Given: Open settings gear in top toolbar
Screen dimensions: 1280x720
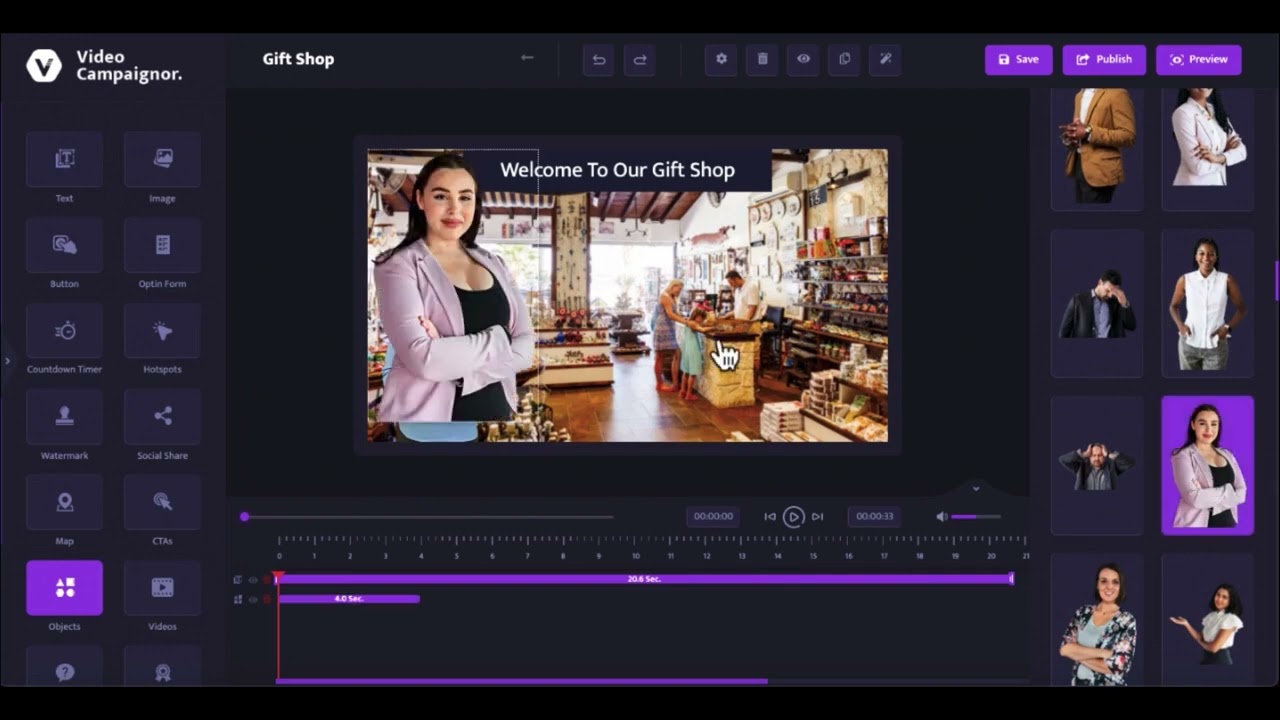Looking at the screenshot, I should point(721,59).
